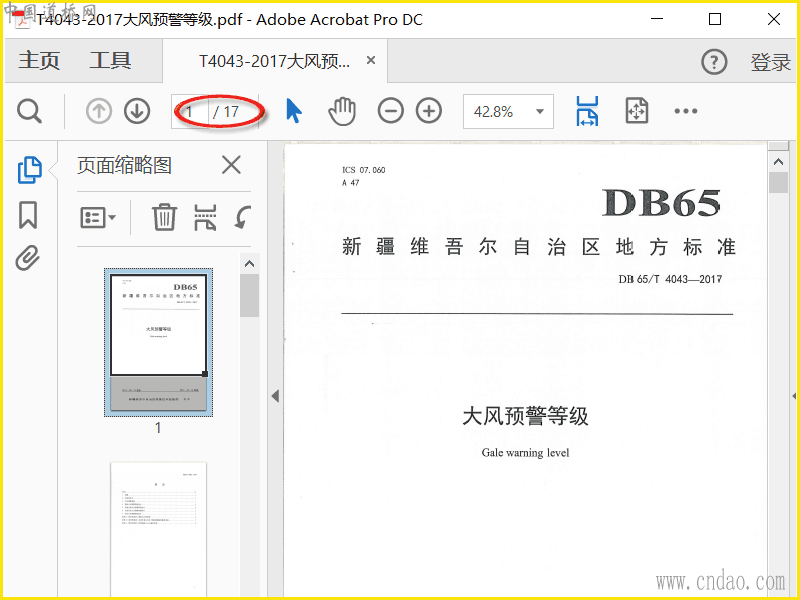Close the T4043-2017 document tab
The image size is (800, 600).
(x=371, y=61)
